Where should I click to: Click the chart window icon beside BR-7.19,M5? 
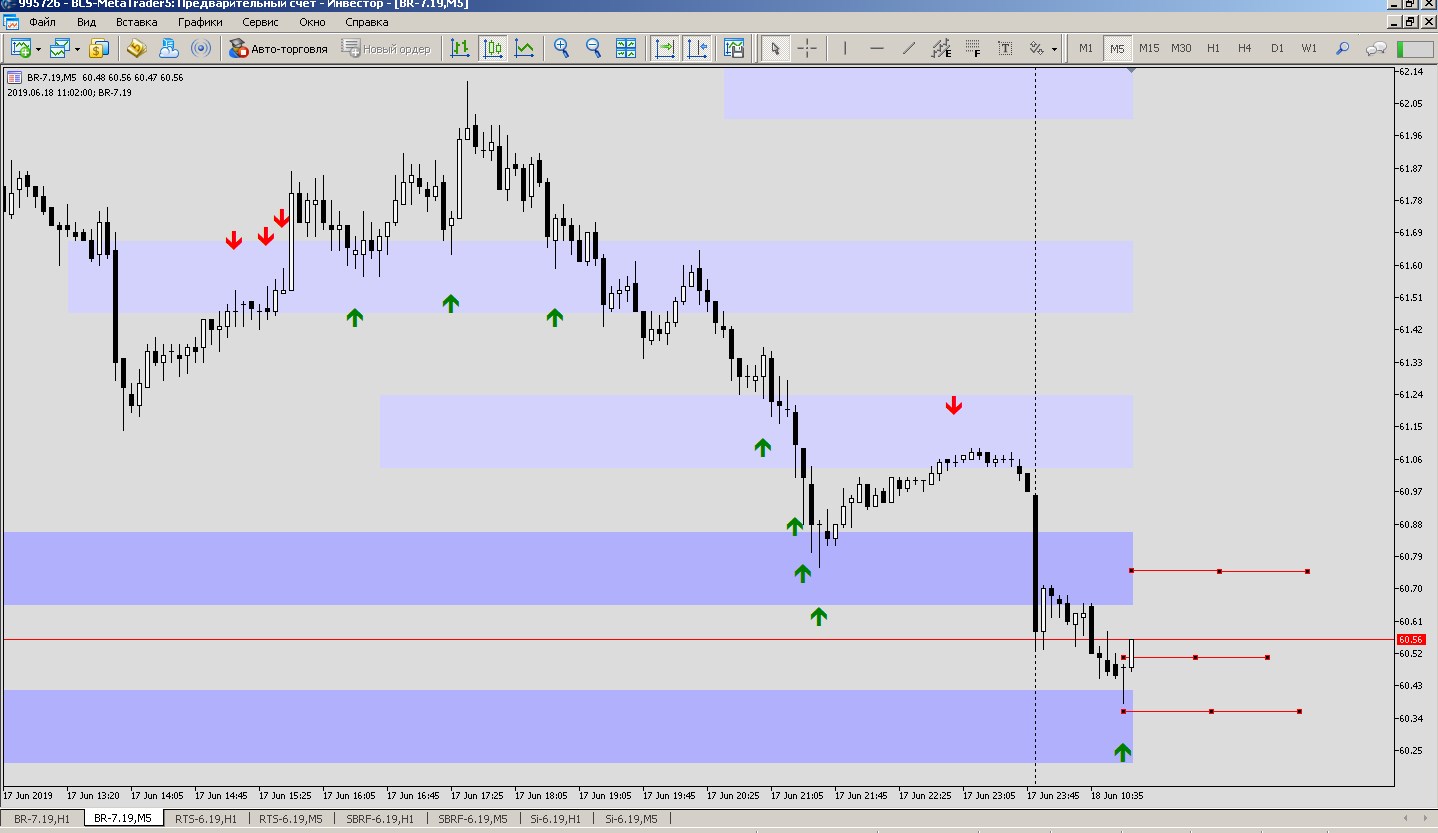point(13,77)
